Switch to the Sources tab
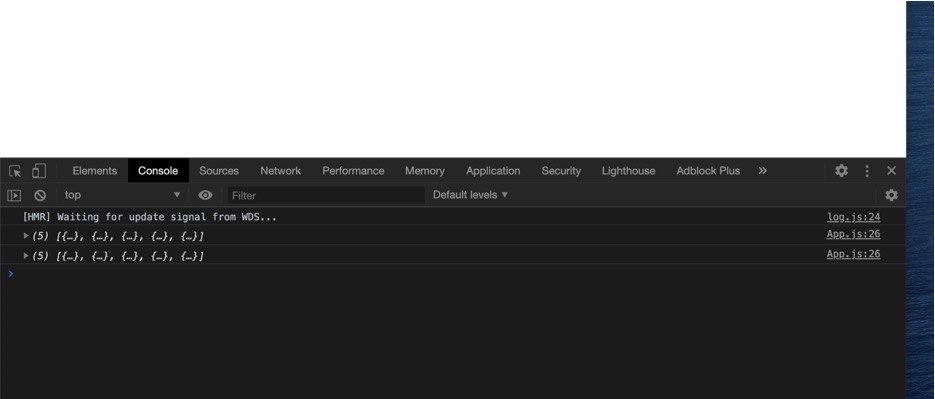Image resolution: width=935 pixels, height=399 pixels. [219, 171]
